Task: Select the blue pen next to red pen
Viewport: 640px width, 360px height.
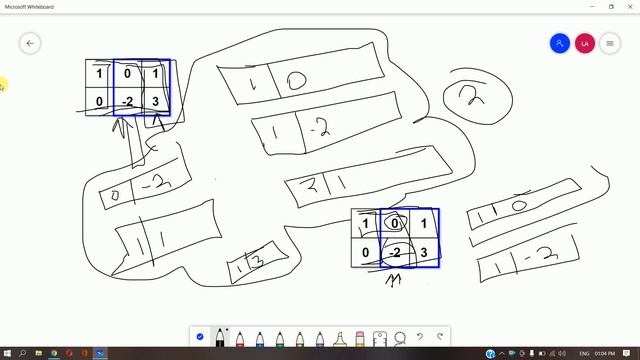Action: pos(260,339)
